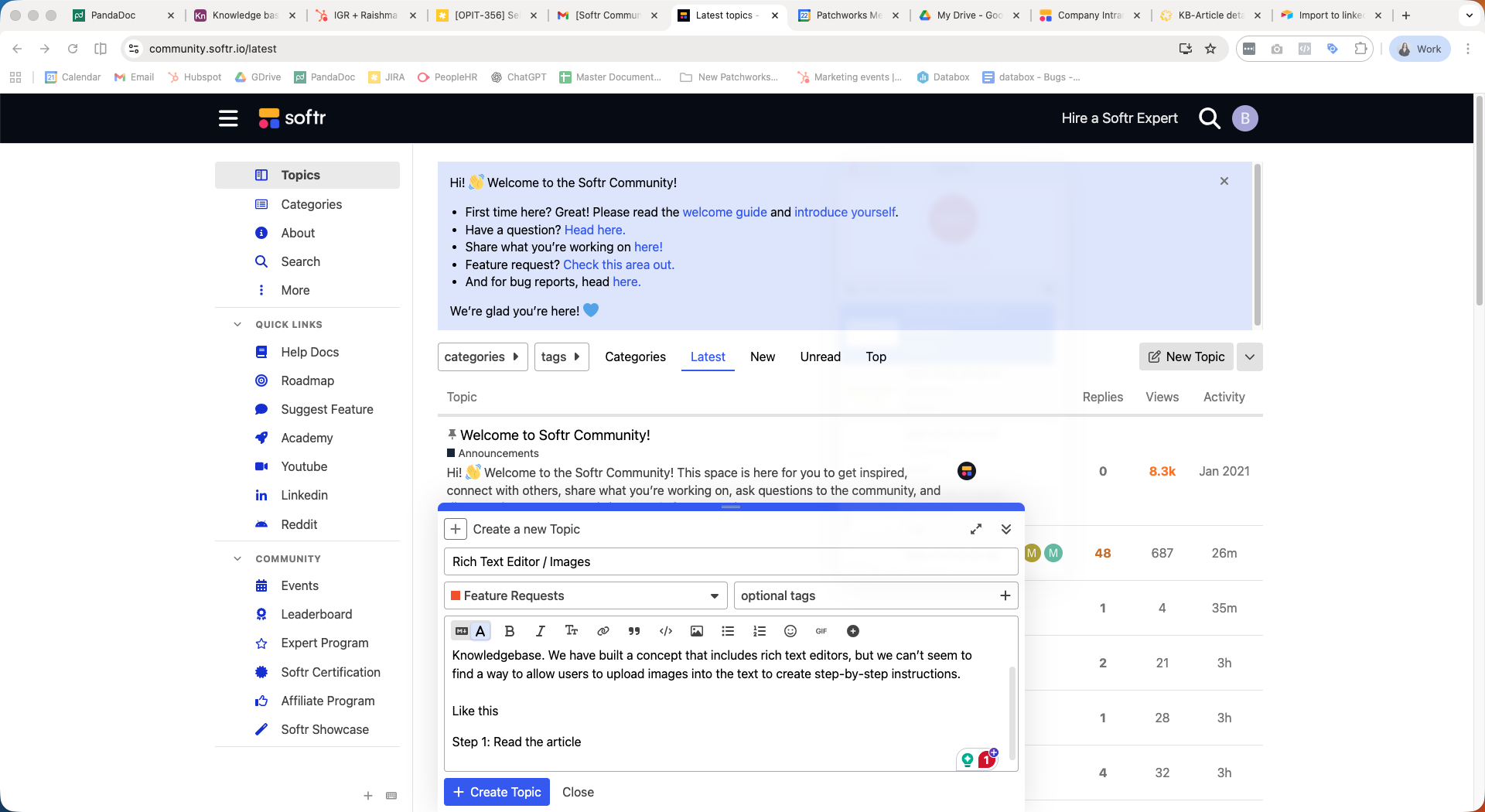This screenshot has height=812, width=1485.
Task: Submit with the Create Topic button
Action: tap(497, 792)
